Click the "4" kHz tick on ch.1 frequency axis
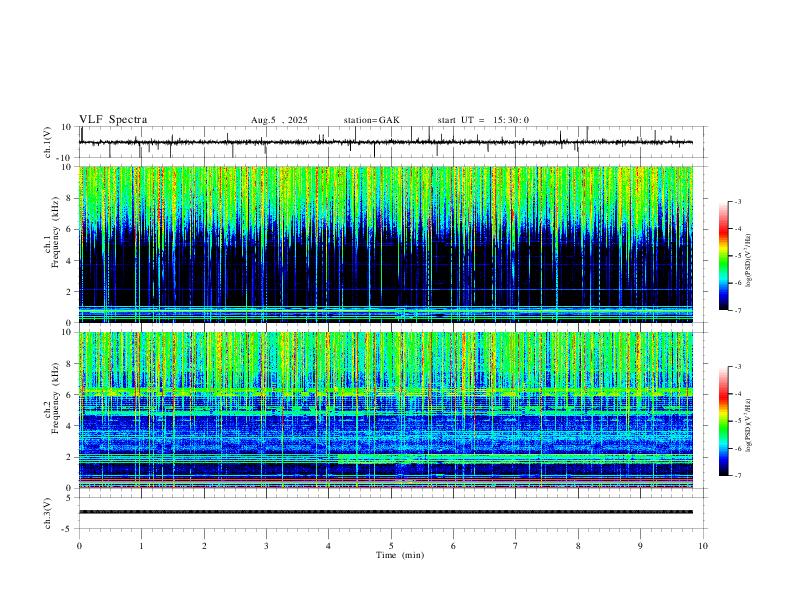 (70, 261)
